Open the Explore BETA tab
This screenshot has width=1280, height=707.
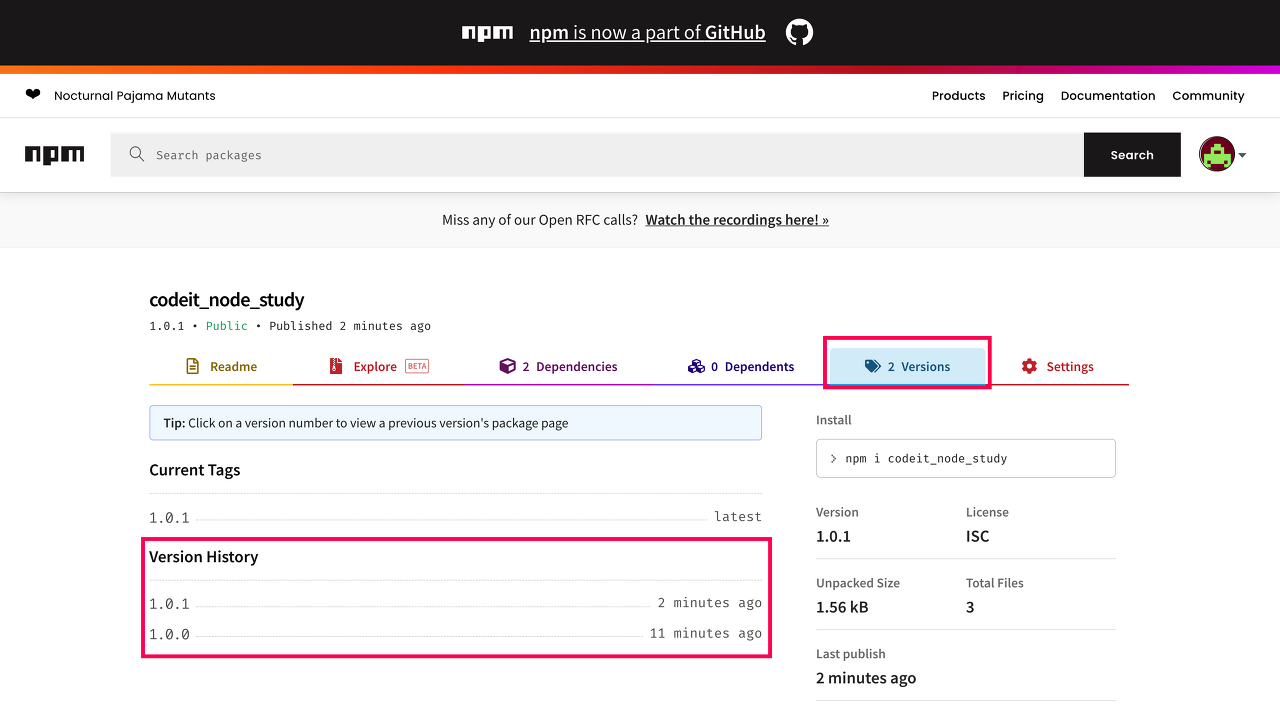379,367
